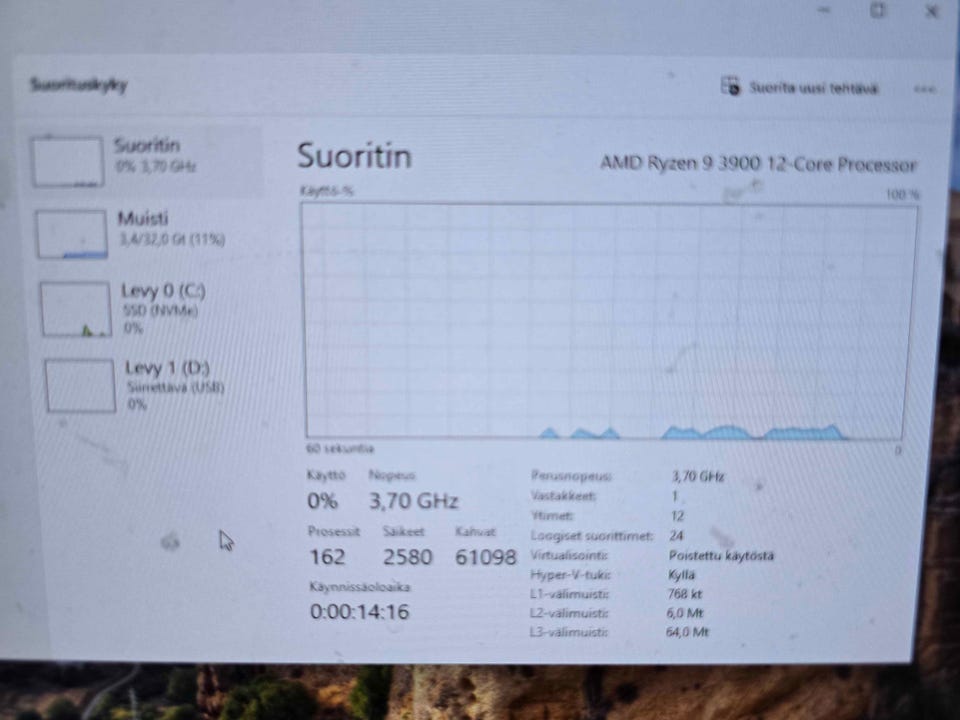Click the 60 sekuntia graph label
This screenshot has height=720, width=960.
(x=340, y=449)
